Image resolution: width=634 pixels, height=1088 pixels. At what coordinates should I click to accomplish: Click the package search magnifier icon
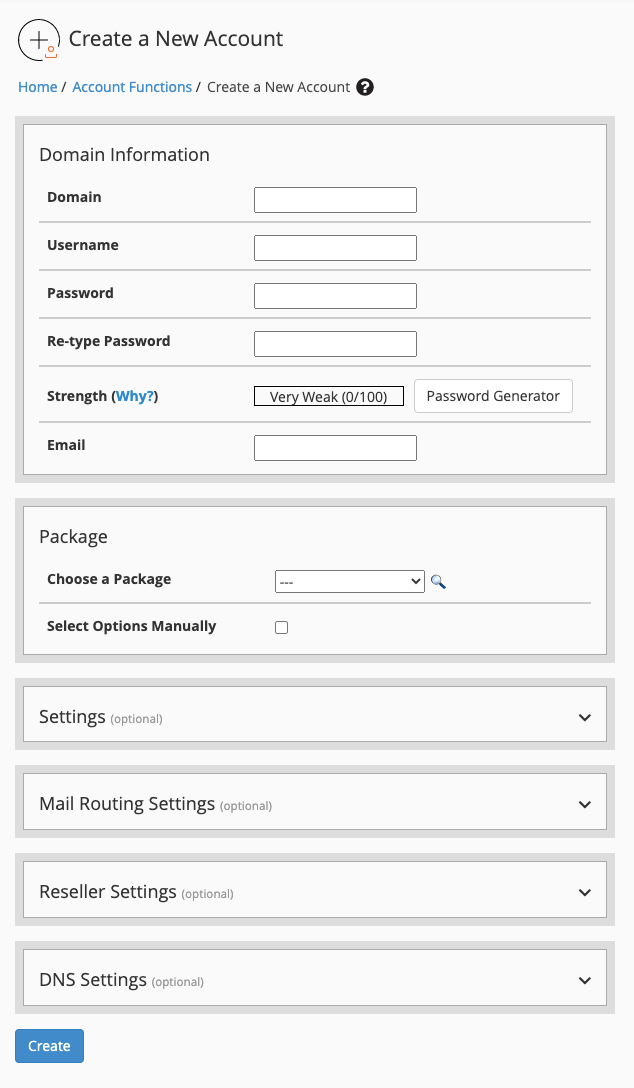438,581
